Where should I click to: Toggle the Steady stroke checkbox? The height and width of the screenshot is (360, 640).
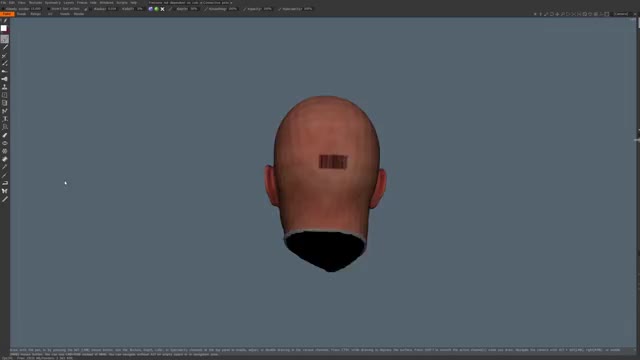(3, 9)
